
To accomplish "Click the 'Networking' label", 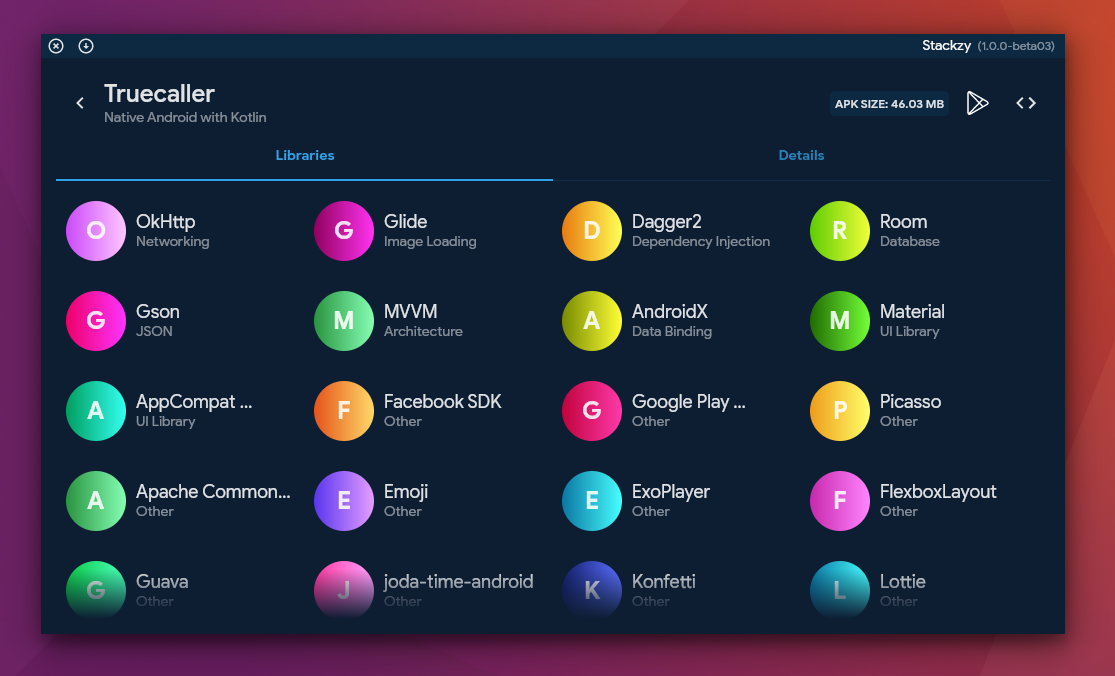I will coord(173,242).
